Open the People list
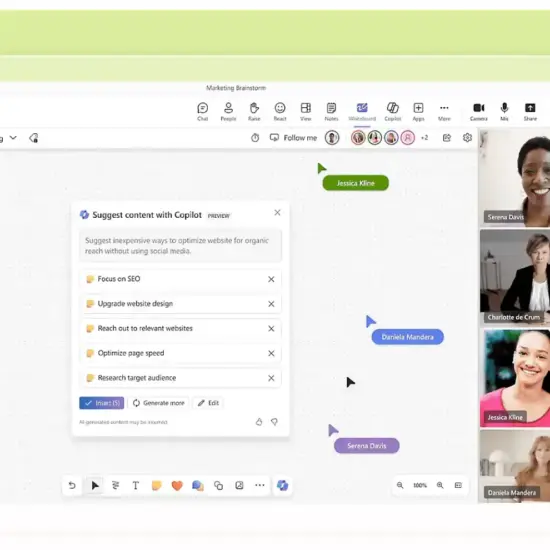550x550 pixels. [x=228, y=112]
